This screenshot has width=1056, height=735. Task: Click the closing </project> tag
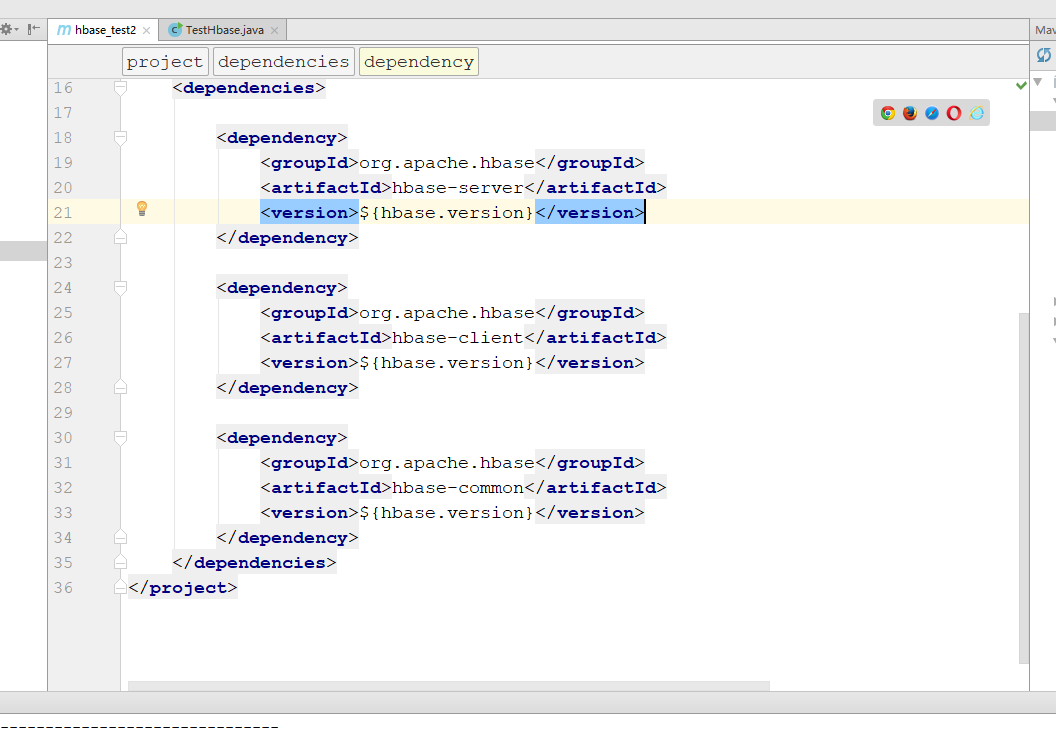[183, 588]
